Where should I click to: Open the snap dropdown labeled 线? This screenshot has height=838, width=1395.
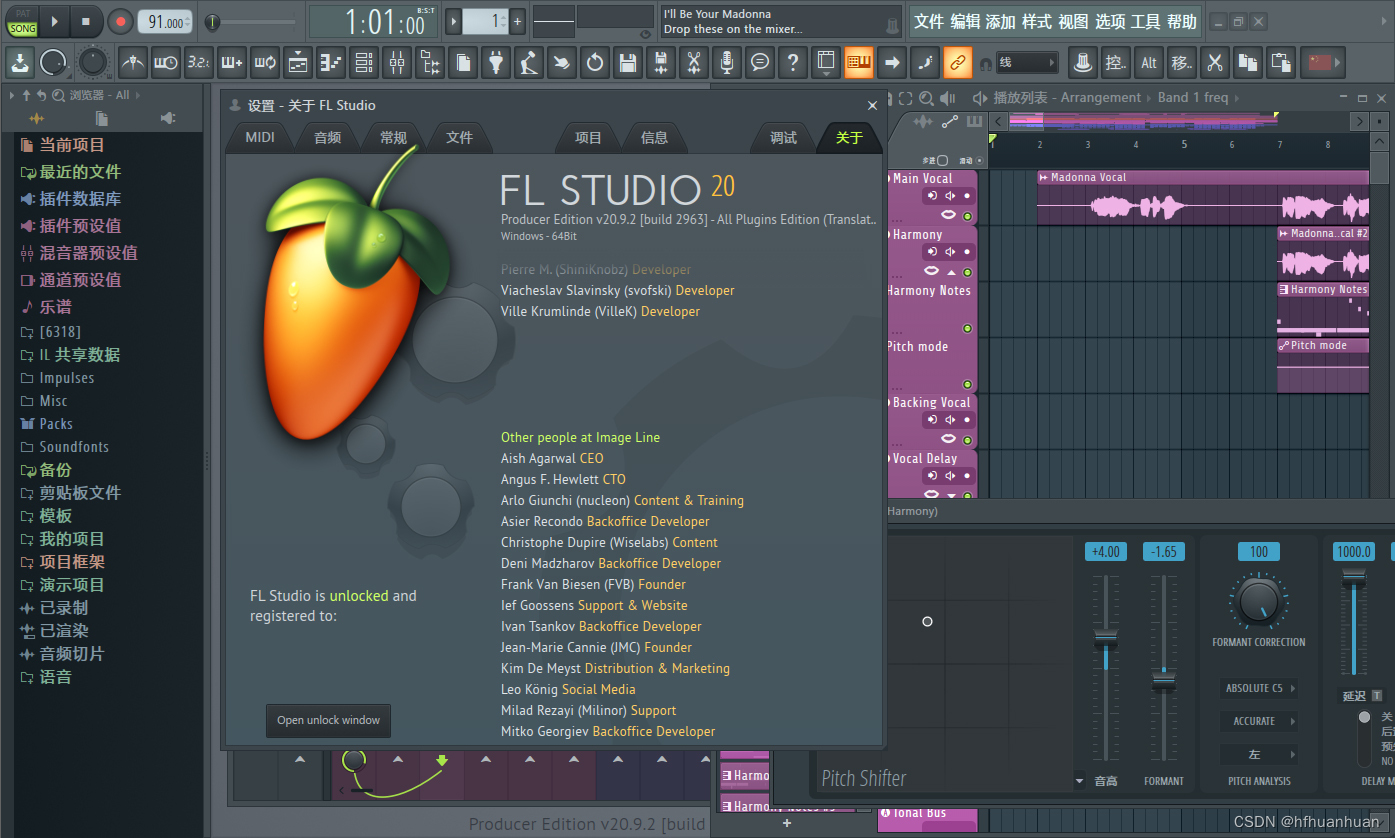coord(1027,63)
